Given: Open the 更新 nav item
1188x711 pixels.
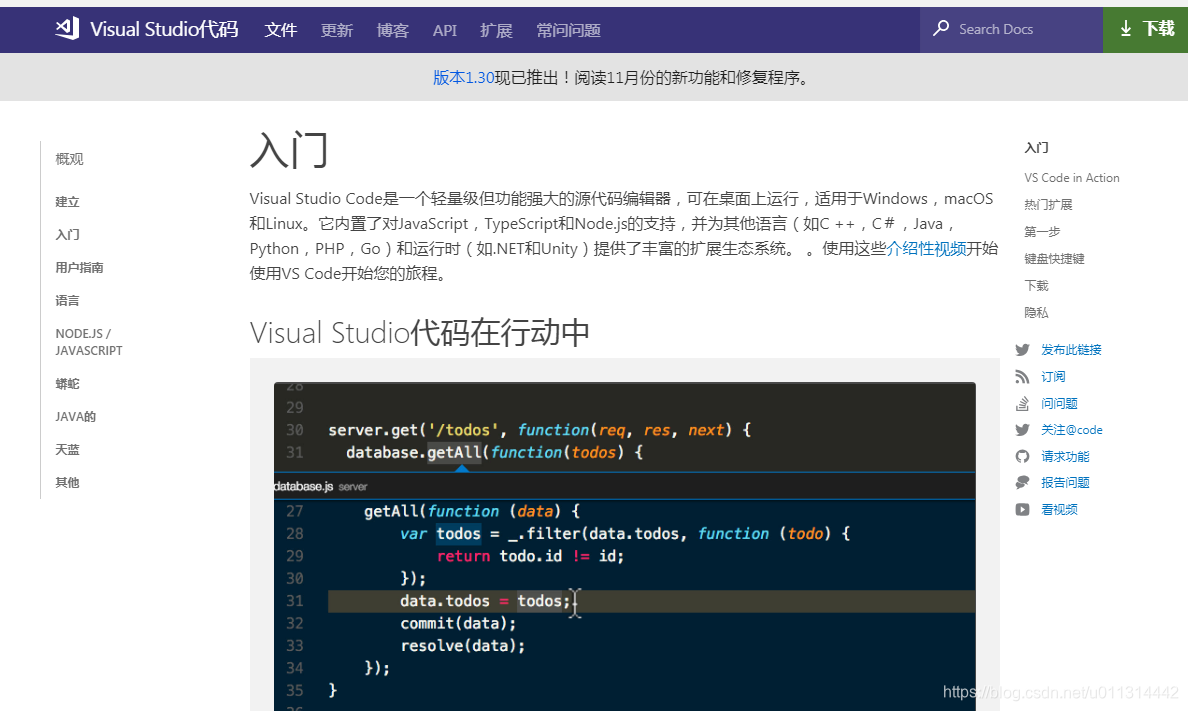Looking at the screenshot, I should click(x=336, y=30).
